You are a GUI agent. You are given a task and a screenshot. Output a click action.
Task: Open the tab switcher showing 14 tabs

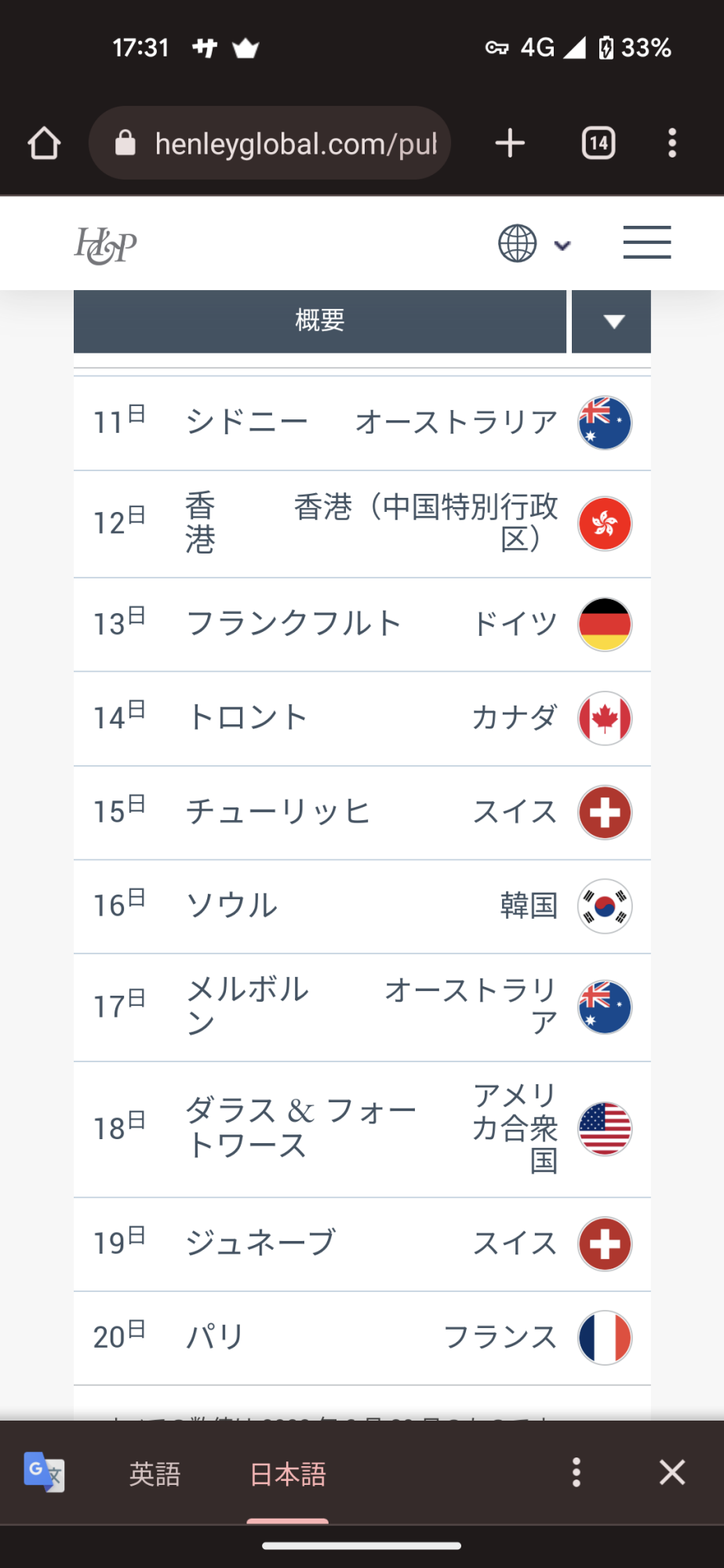point(598,143)
